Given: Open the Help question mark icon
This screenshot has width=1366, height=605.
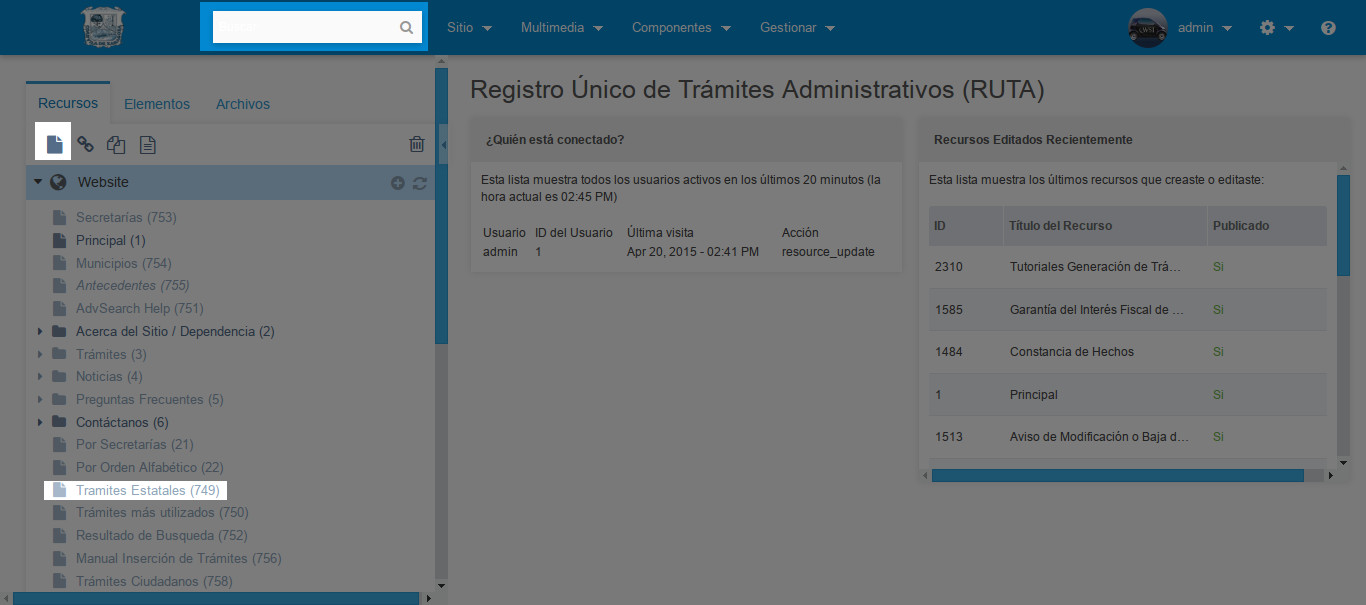Looking at the screenshot, I should click(1328, 28).
